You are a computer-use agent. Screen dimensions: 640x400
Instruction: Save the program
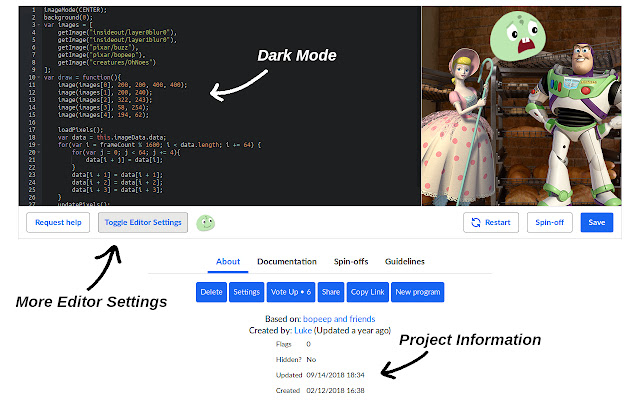coord(597,222)
